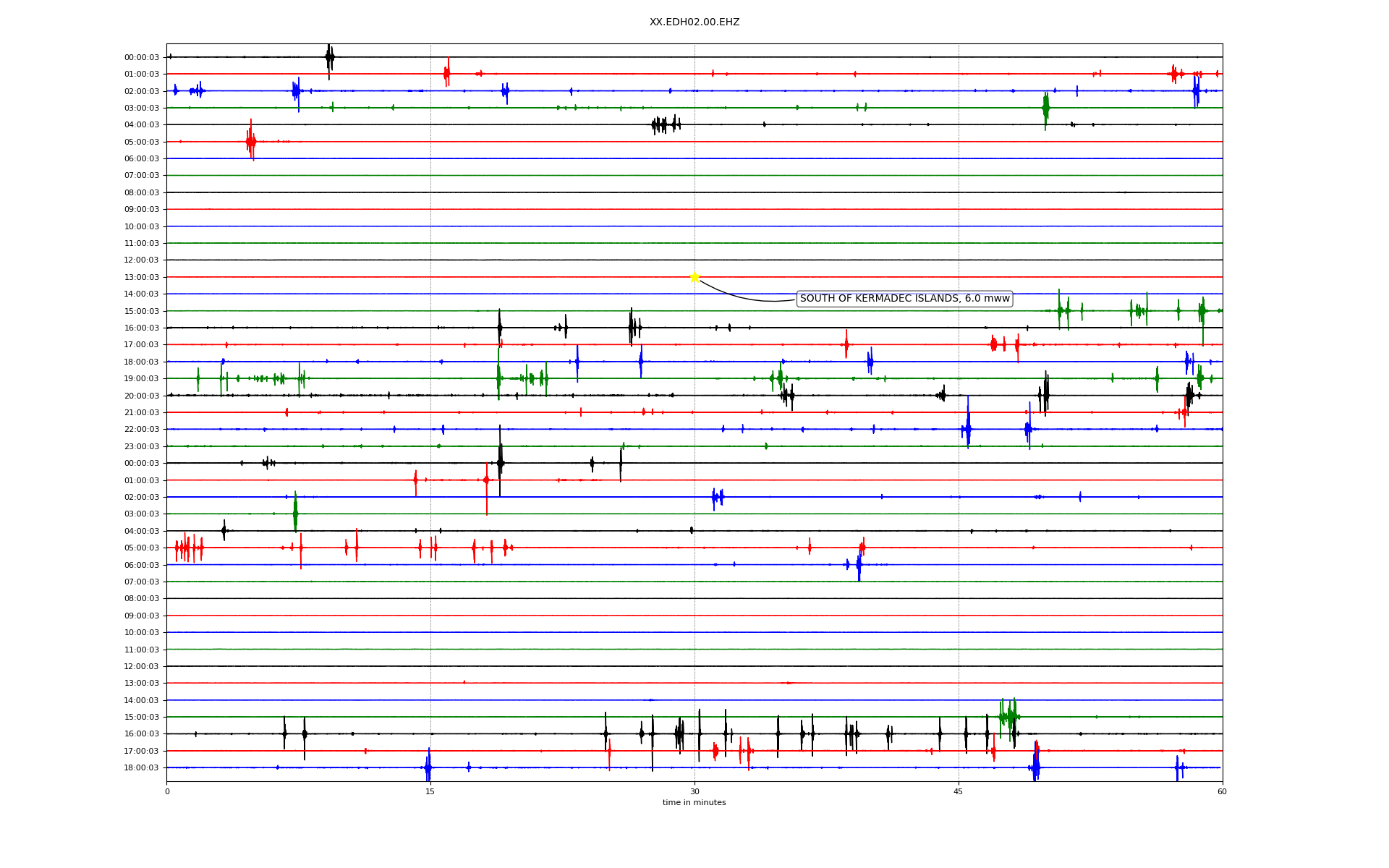Click the x-axis tick label 60

click(x=1222, y=791)
